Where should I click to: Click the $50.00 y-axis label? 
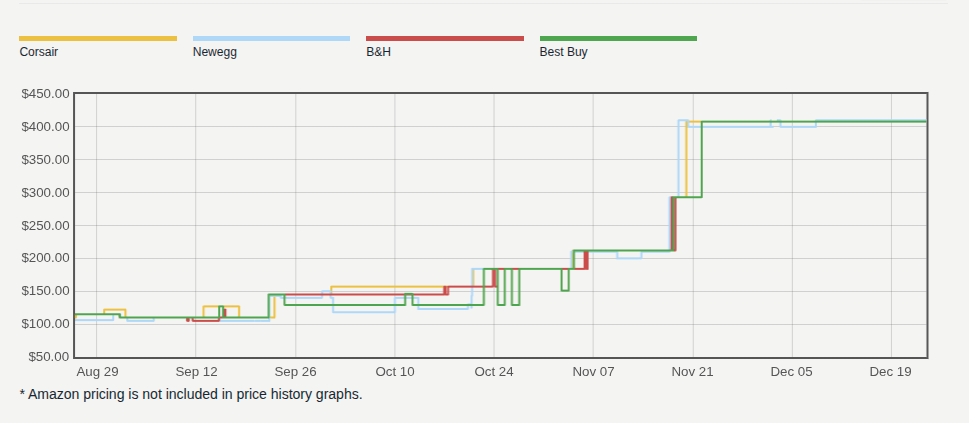pyautogui.click(x=49, y=357)
